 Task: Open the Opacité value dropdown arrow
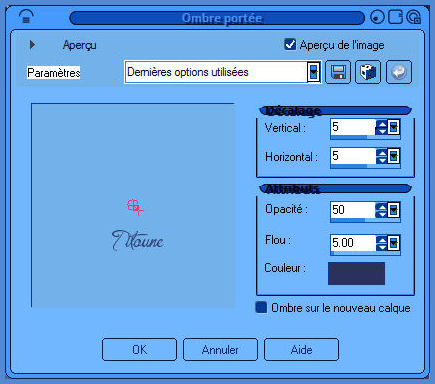point(394,210)
